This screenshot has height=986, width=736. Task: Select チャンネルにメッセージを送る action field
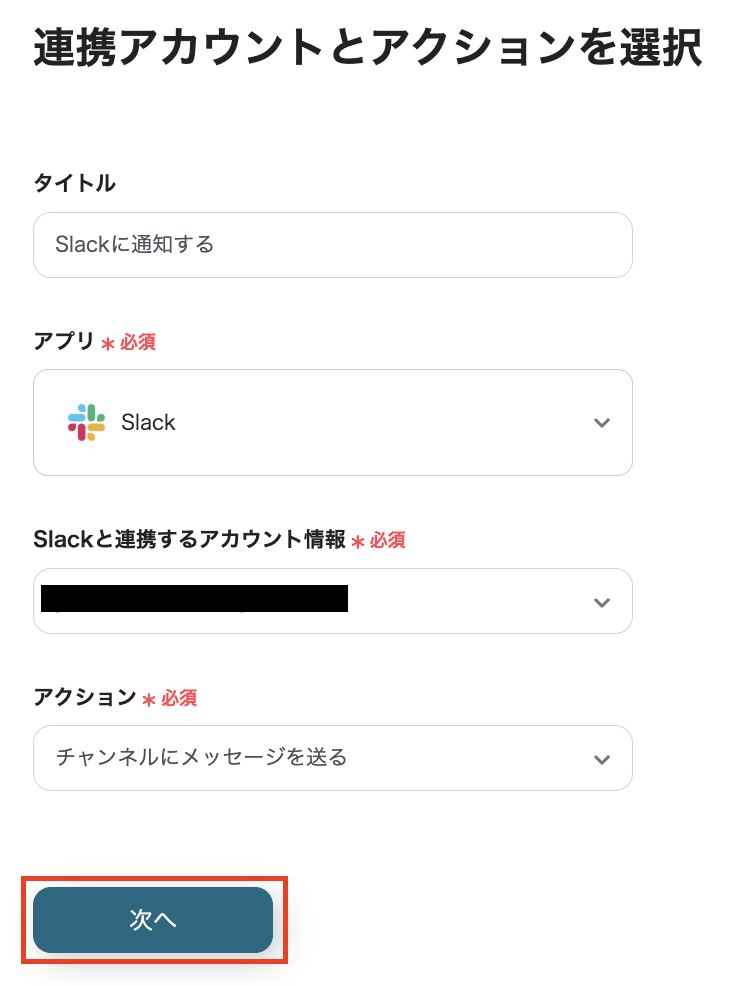click(x=333, y=758)
